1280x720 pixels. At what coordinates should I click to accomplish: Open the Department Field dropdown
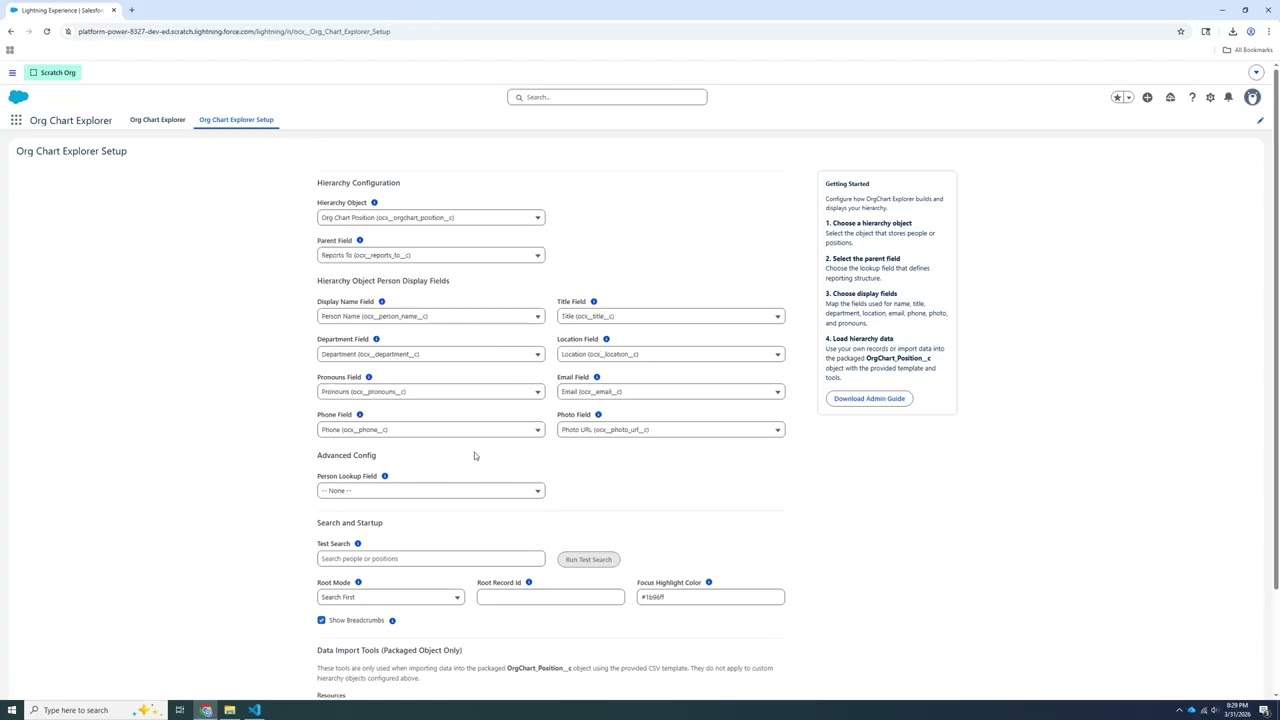click(x=431, y=354)
